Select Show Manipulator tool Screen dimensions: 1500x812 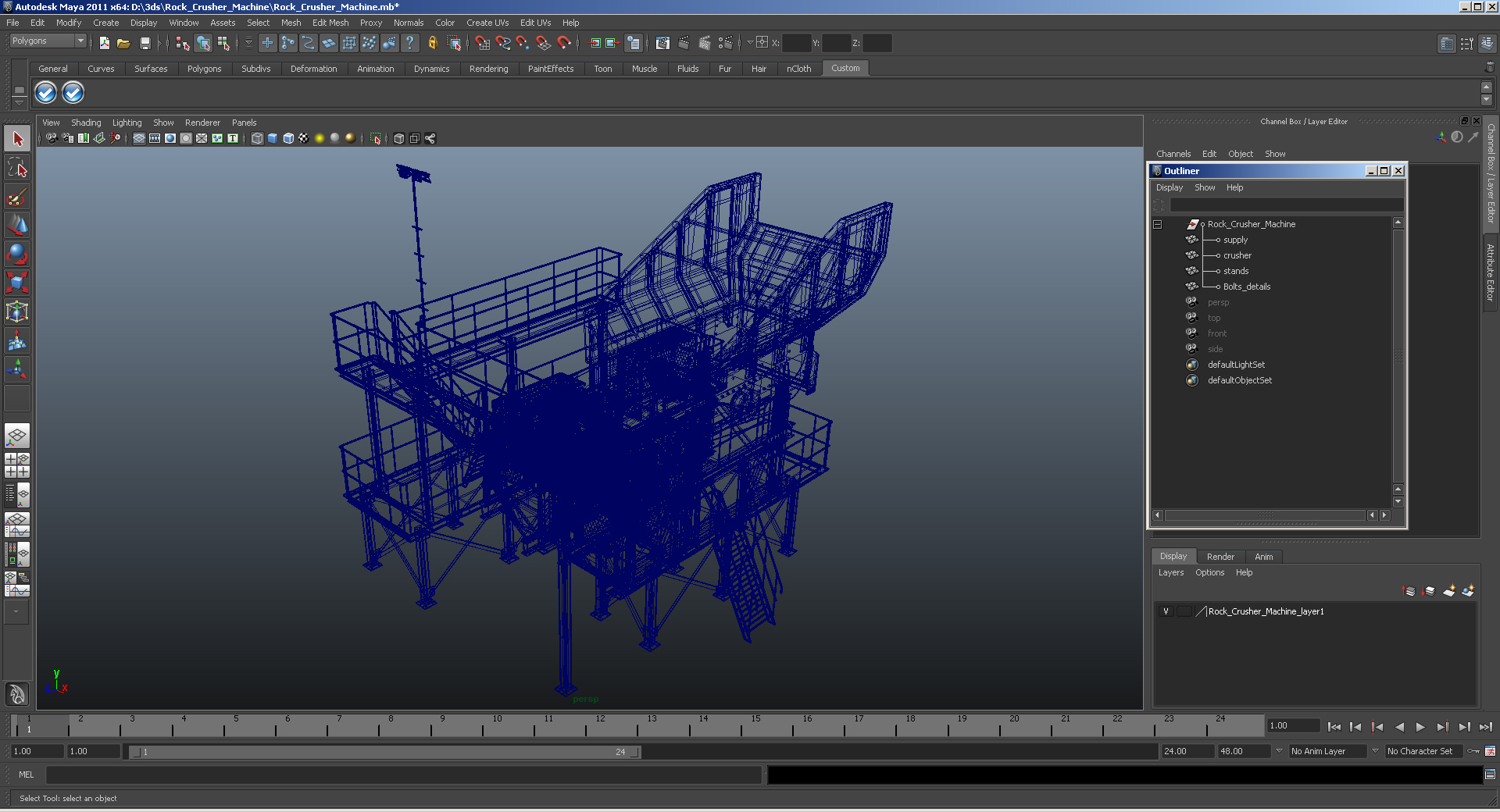17,369
